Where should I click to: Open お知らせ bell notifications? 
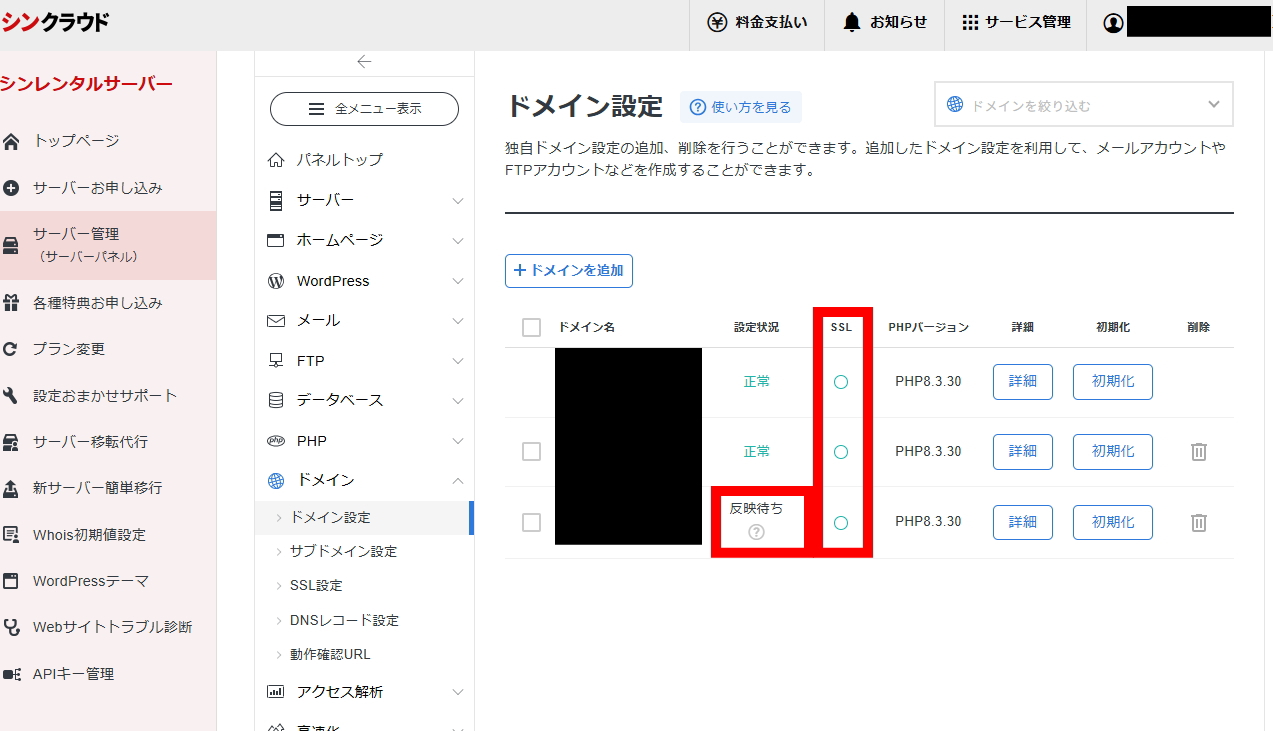click(x=884, y=22)
